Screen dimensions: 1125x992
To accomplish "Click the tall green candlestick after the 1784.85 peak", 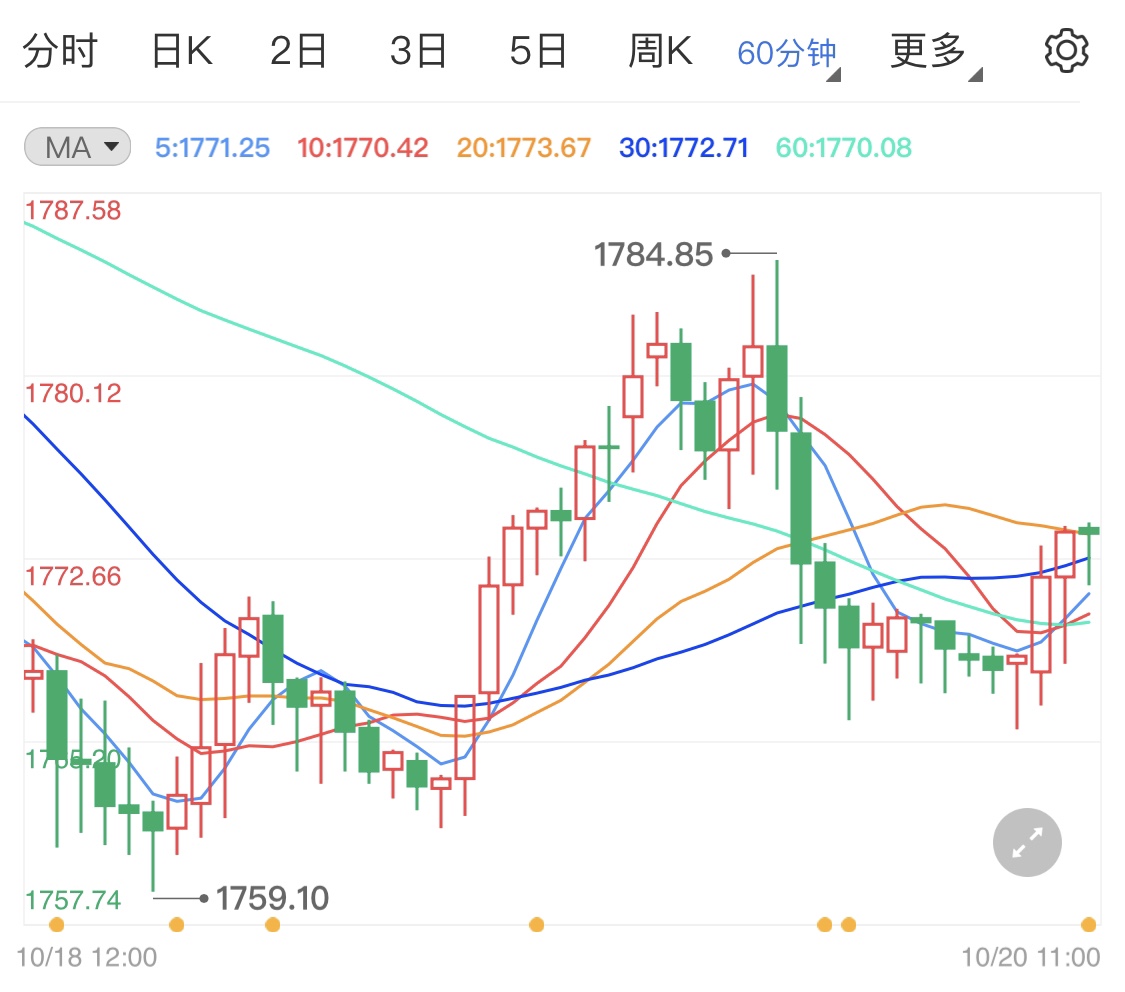I will tap(801, 498).
